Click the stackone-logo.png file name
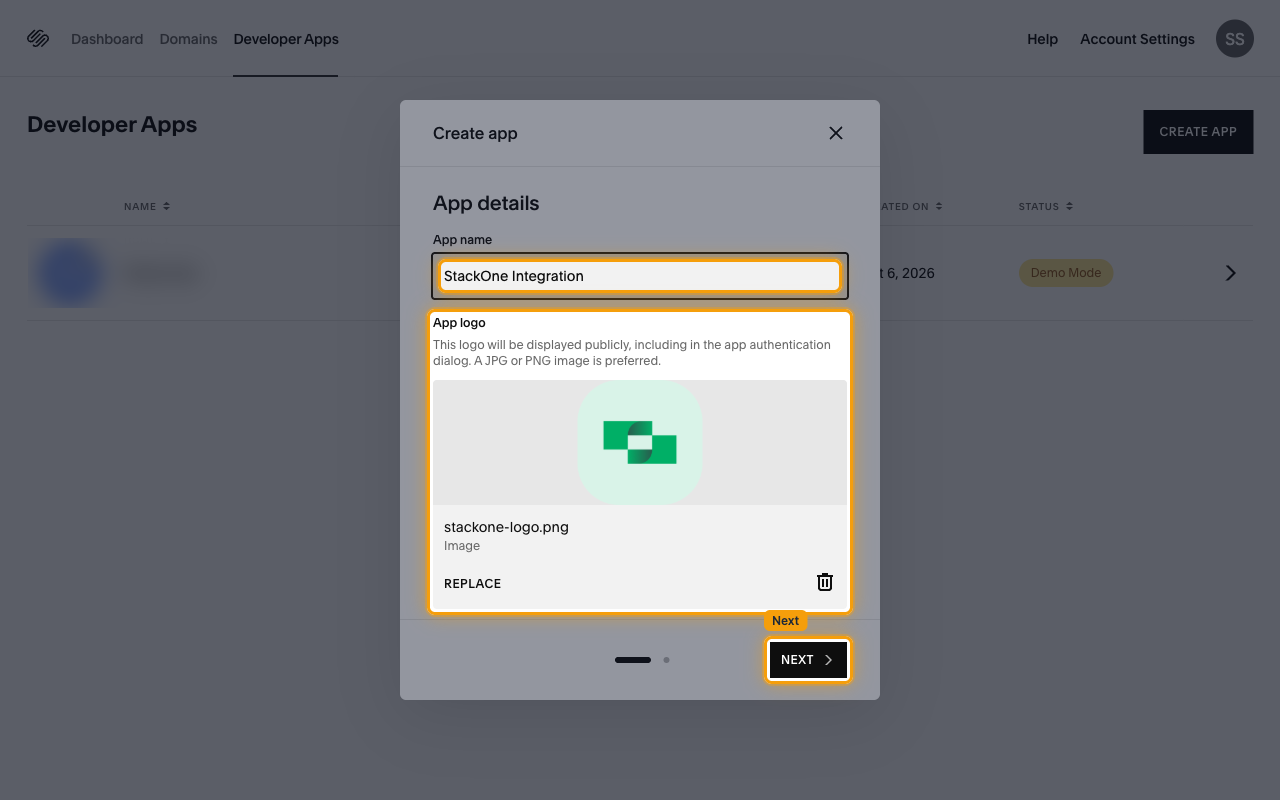The height and width of the screenshot is (800, 1280). tap(506, 527)
